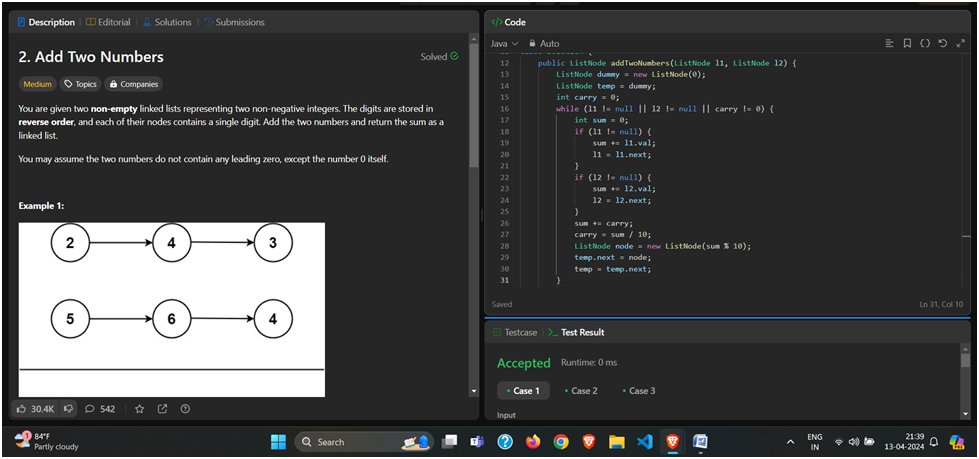Reset code with the undo arrow icon
Viewport: 979px width, 459px height.
click(943, 43)
